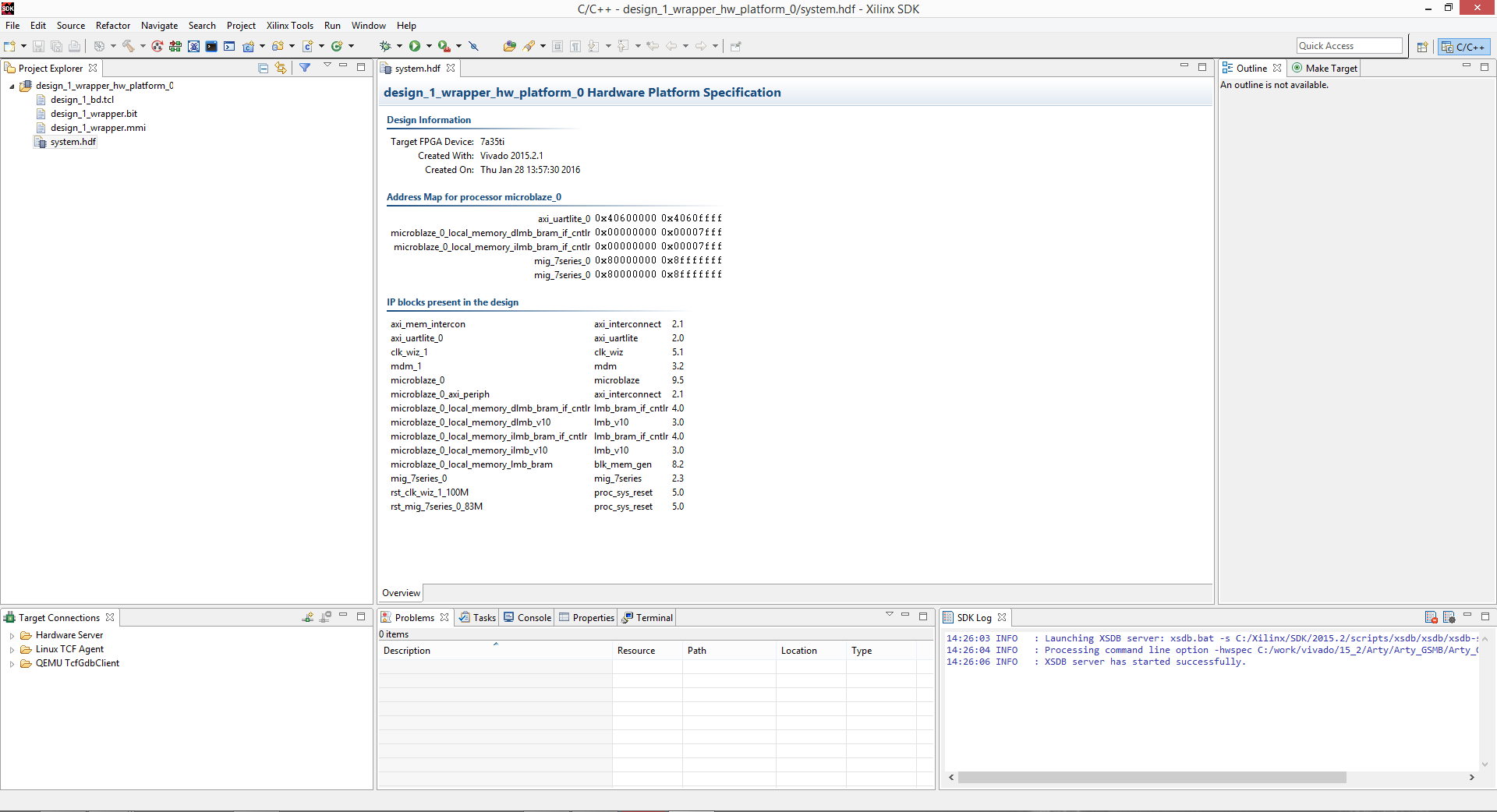This screenshot has height=812, width=1497.
Task: Select design_1_wrapper.bit file
Action: (x=94, y=114)
